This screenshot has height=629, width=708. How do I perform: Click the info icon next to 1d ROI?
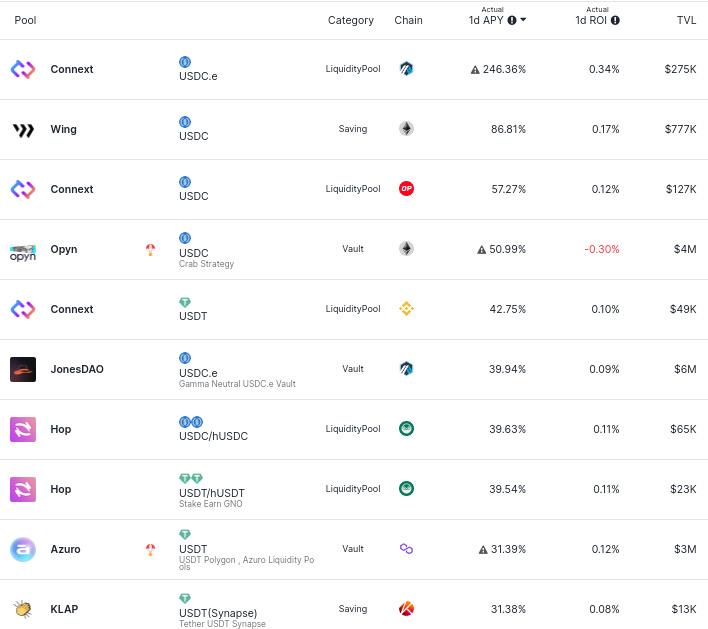point(615,20)
